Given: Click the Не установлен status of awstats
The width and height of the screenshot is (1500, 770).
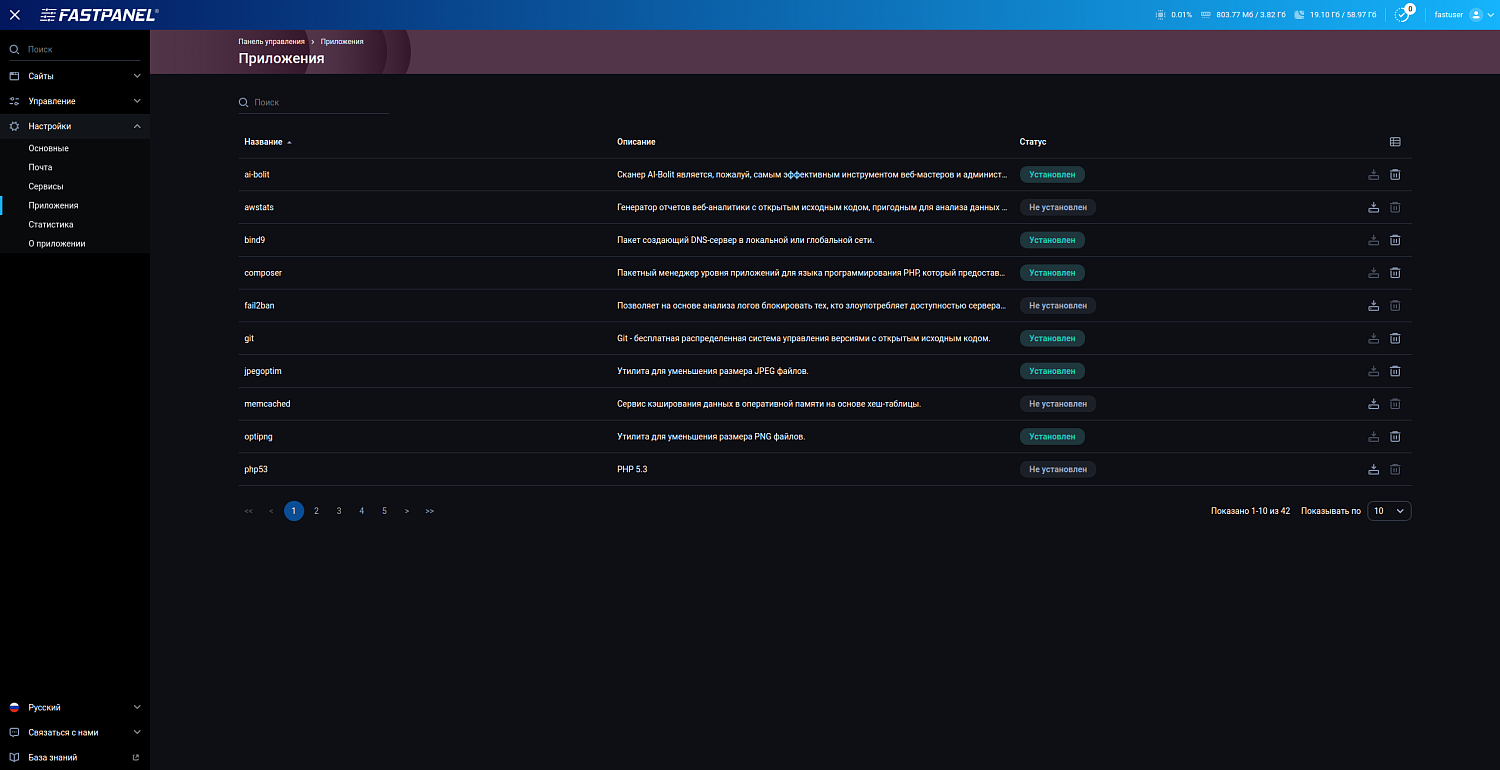Looking at the screenshot, I should pyautogui.click(x=1058, y=207).
